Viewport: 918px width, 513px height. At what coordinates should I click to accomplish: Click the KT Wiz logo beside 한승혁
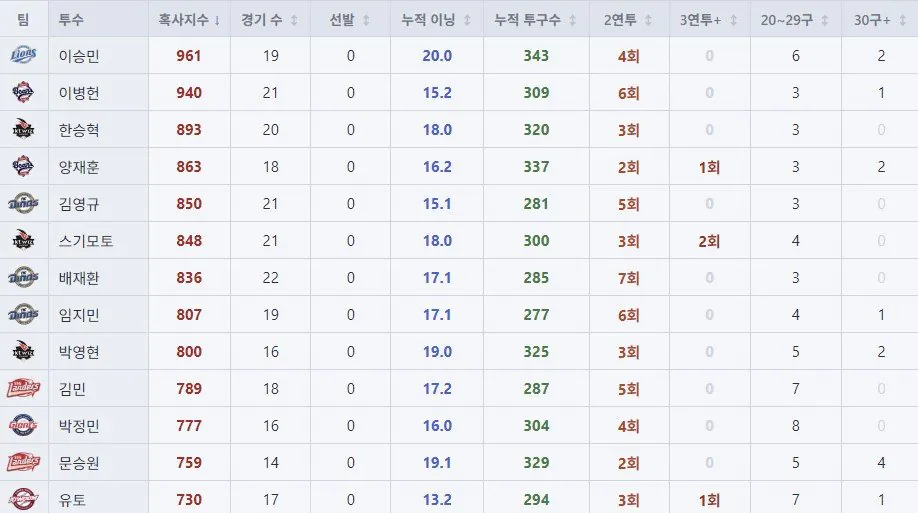click(23, 129)
